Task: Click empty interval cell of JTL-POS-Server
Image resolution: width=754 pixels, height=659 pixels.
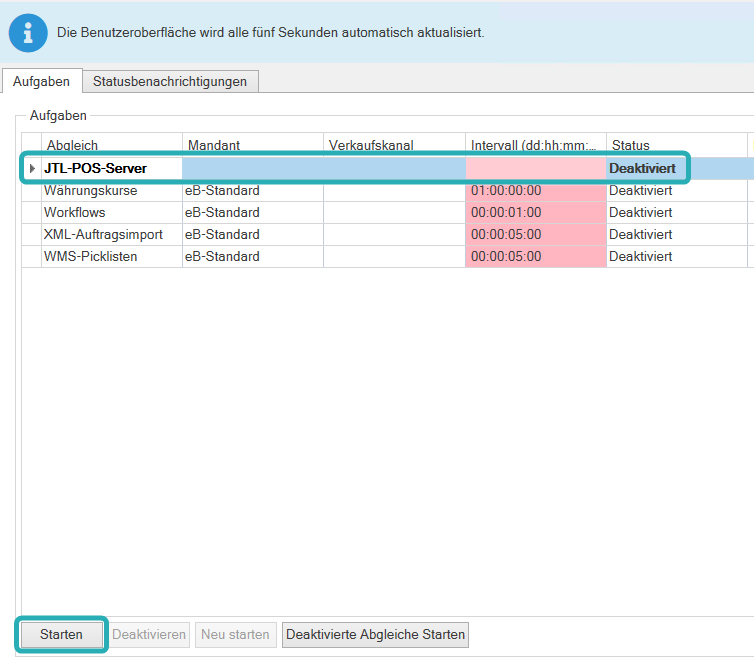Action: pos(536,168)
